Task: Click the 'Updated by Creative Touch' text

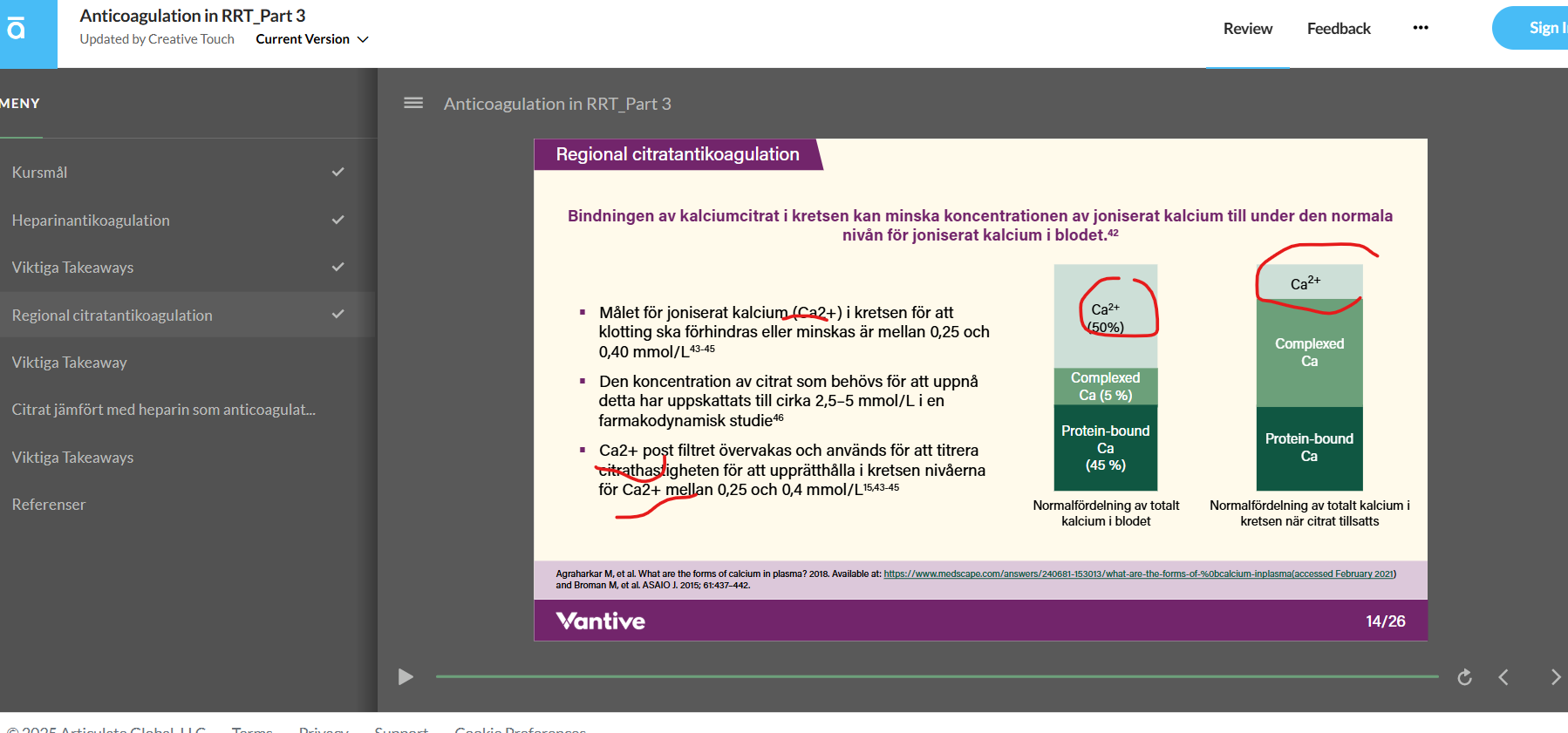Action: tap(157, 39)
